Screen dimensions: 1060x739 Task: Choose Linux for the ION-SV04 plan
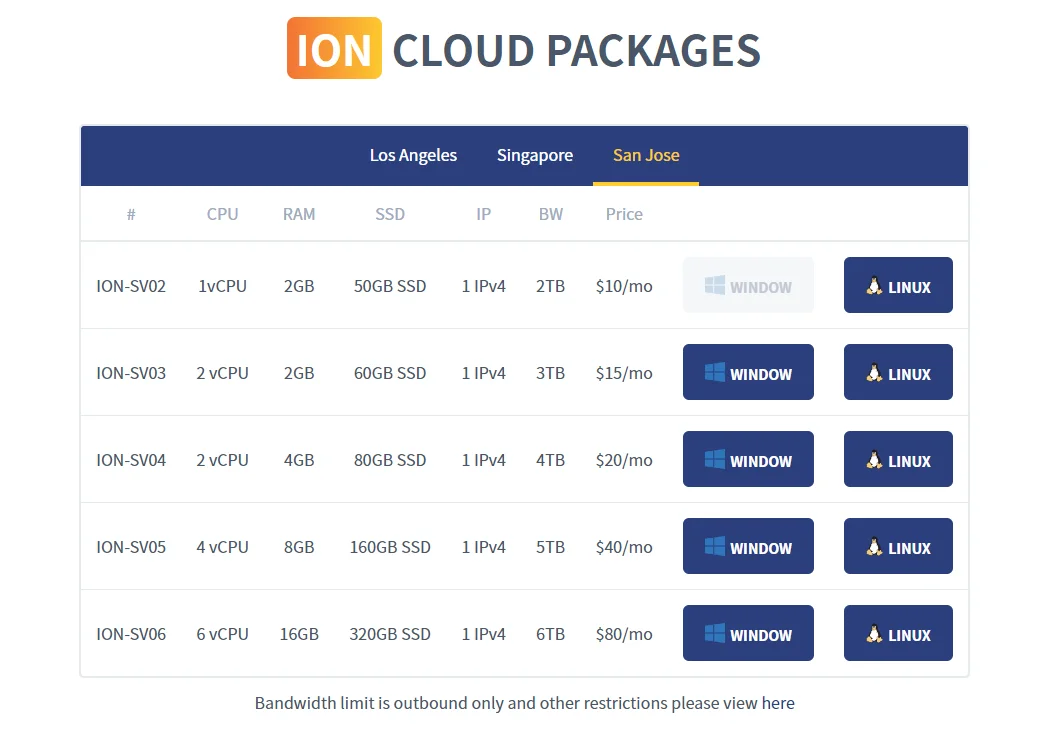pyautogui.click(x=898, y=460)
